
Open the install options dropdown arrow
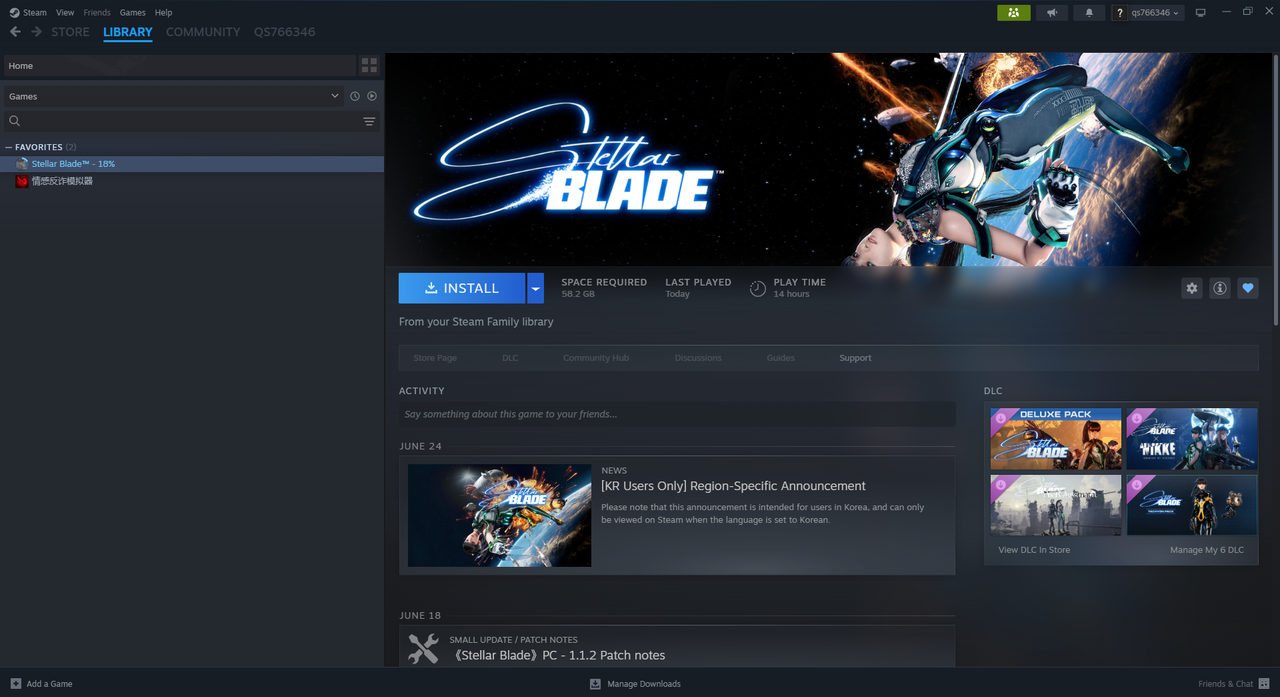pyautogui.click(x=535, y=288)
